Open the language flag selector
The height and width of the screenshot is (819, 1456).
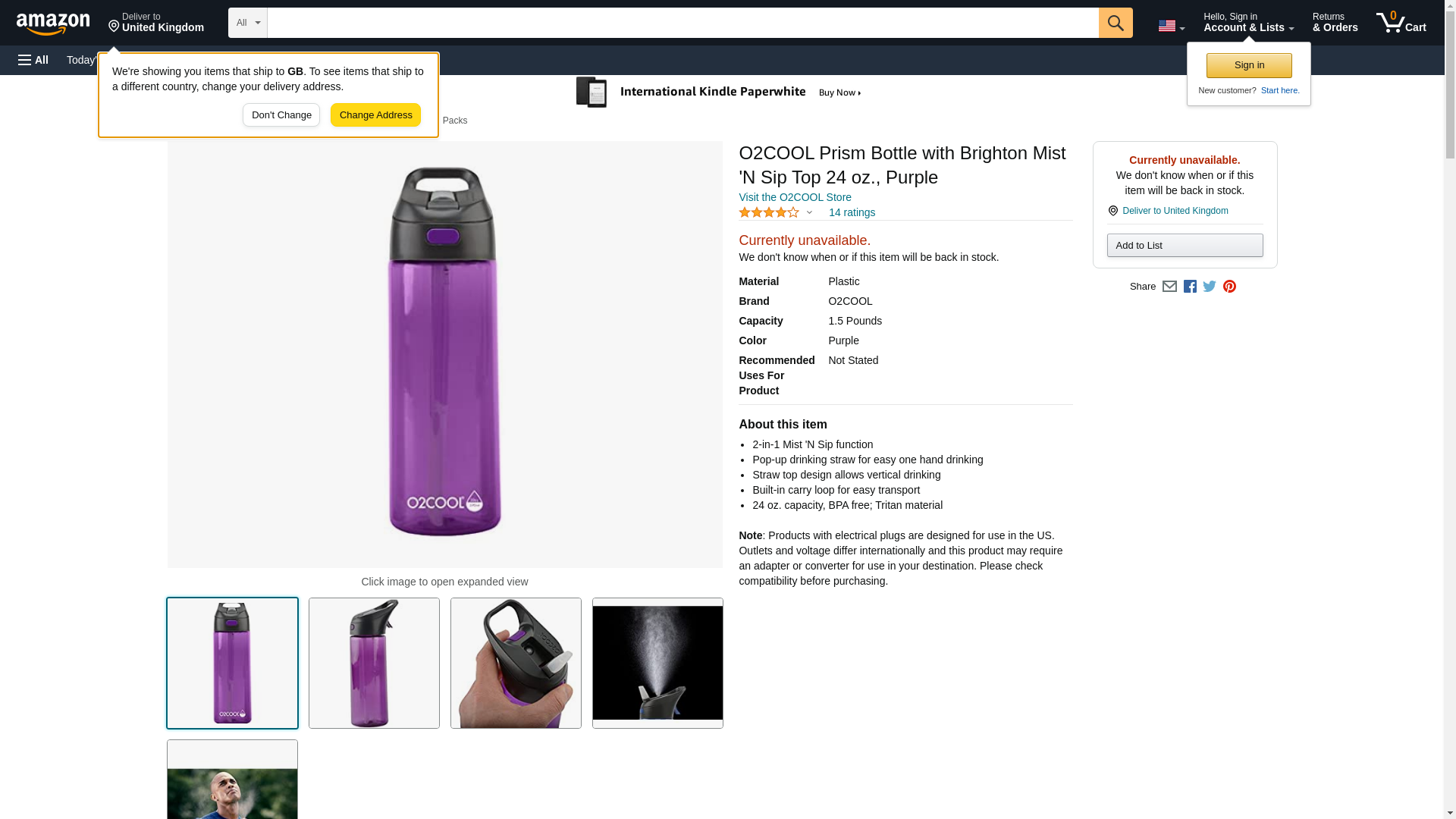tap(1171, 26)
